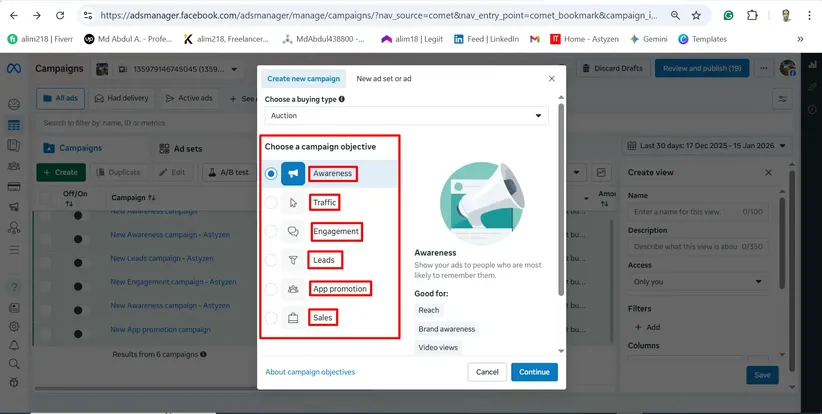Open About campaign objectives link
This screenshot has height=414, width=822.
pyautogui.click(x=310, y=372)
